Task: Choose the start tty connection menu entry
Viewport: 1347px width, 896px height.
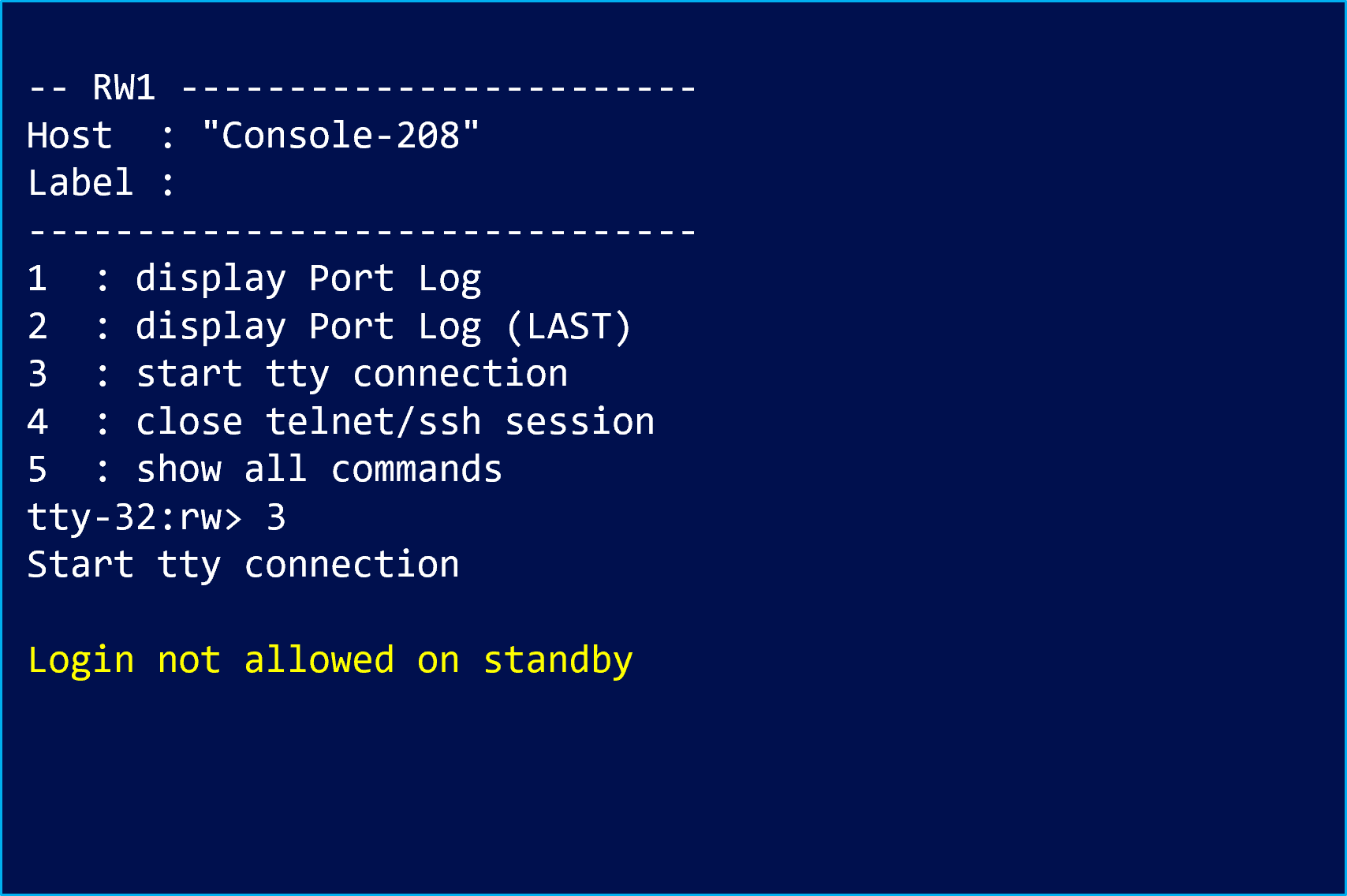Action: pyautogui.click(x=352, y=374)
